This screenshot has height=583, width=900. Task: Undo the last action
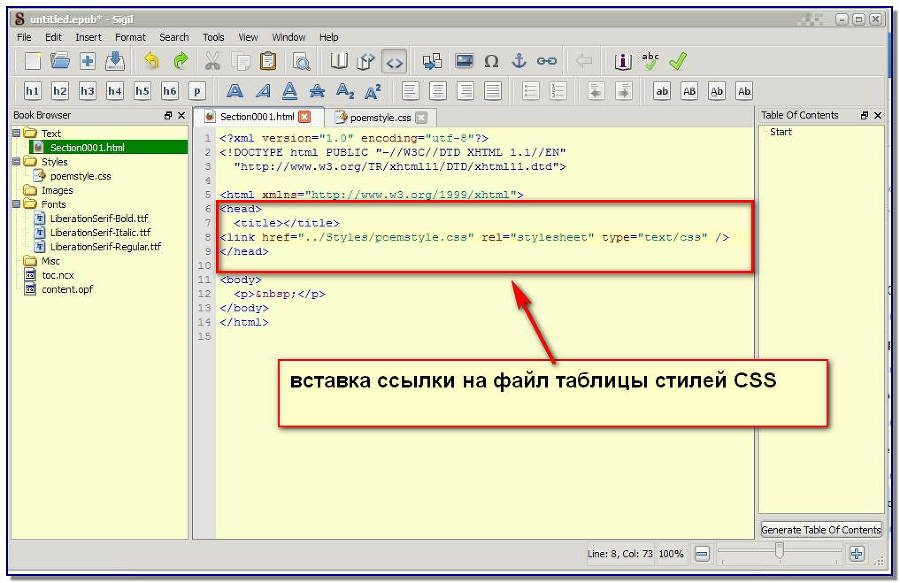click(152, 61)
